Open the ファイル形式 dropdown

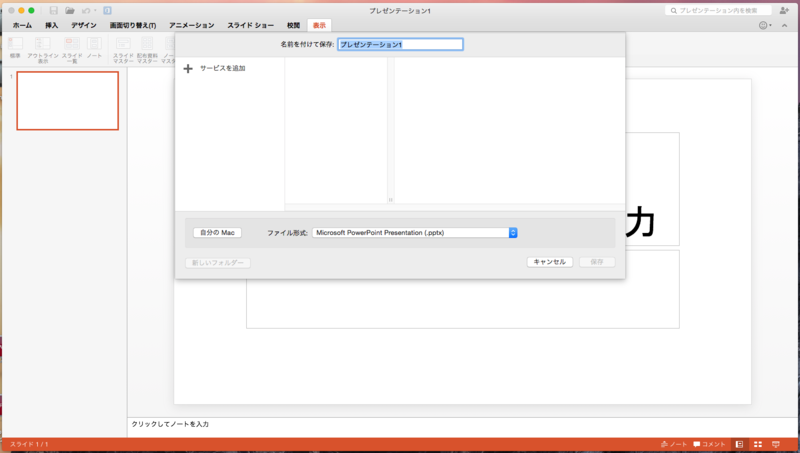(415, 233)
